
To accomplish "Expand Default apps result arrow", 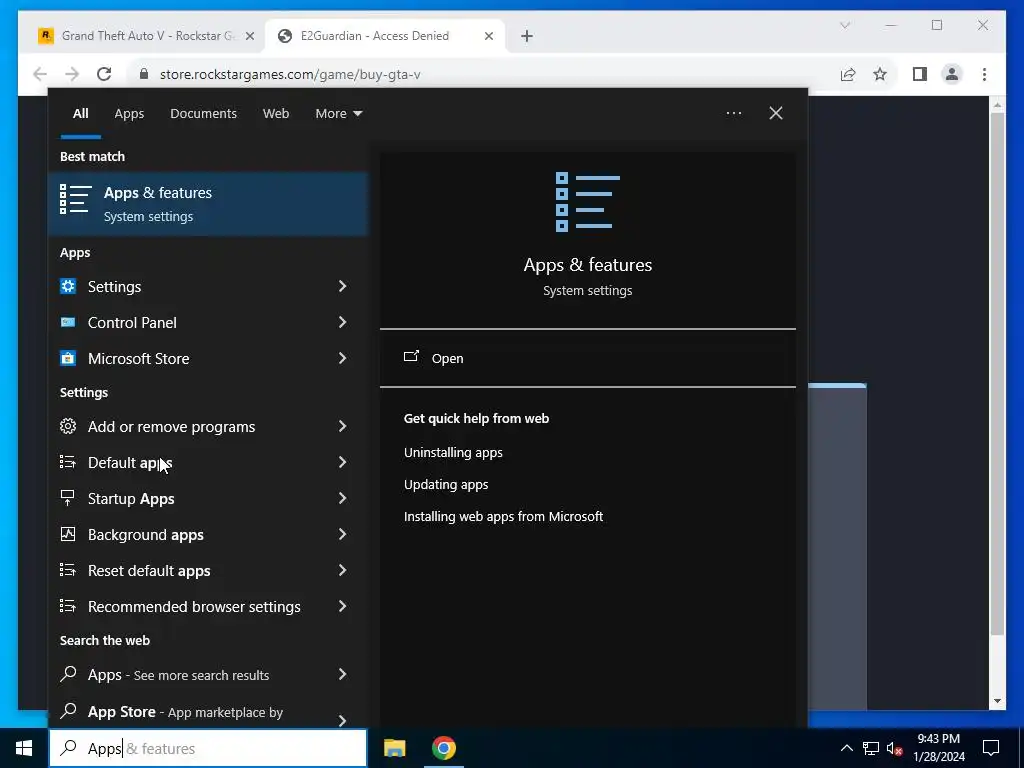I will pyautogui.click(x=342, y=462).
